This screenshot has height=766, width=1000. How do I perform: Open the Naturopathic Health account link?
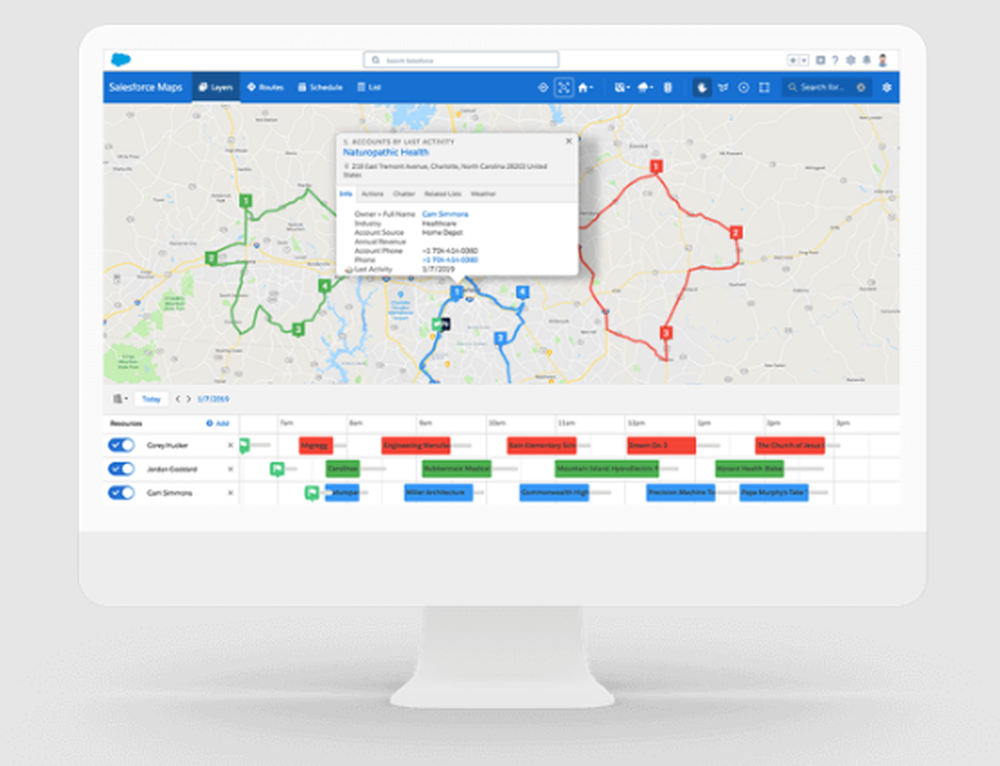point(384,152)
